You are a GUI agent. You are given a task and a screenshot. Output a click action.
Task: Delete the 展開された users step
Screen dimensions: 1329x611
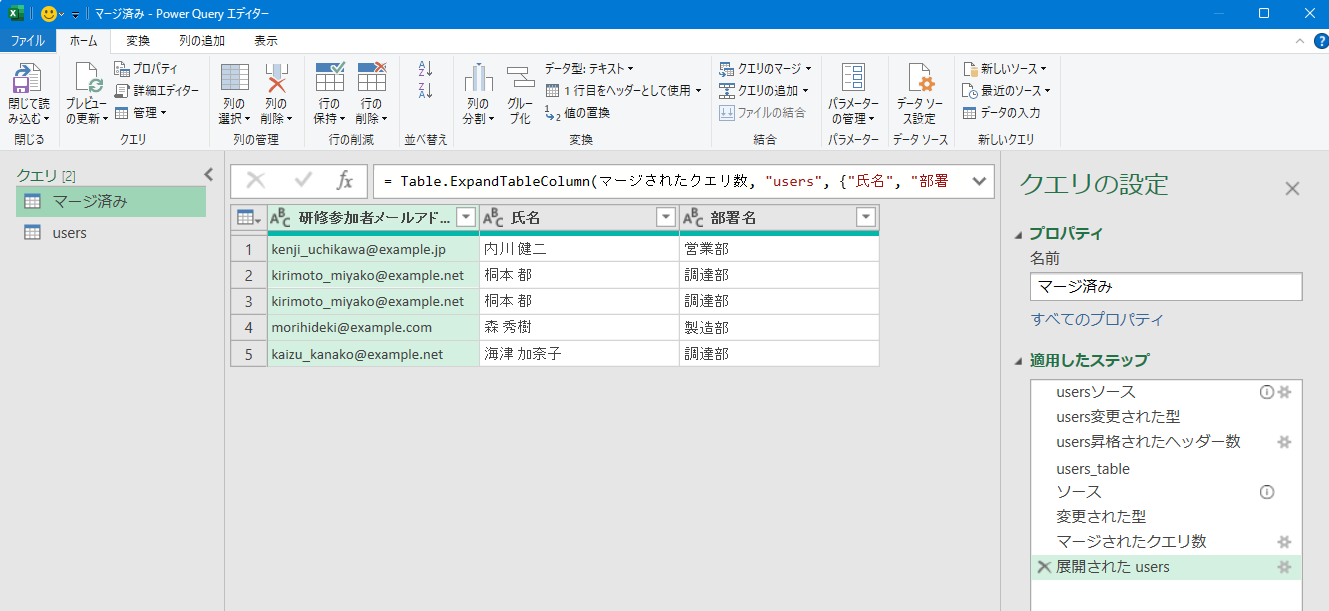[x=1044, y=567]
